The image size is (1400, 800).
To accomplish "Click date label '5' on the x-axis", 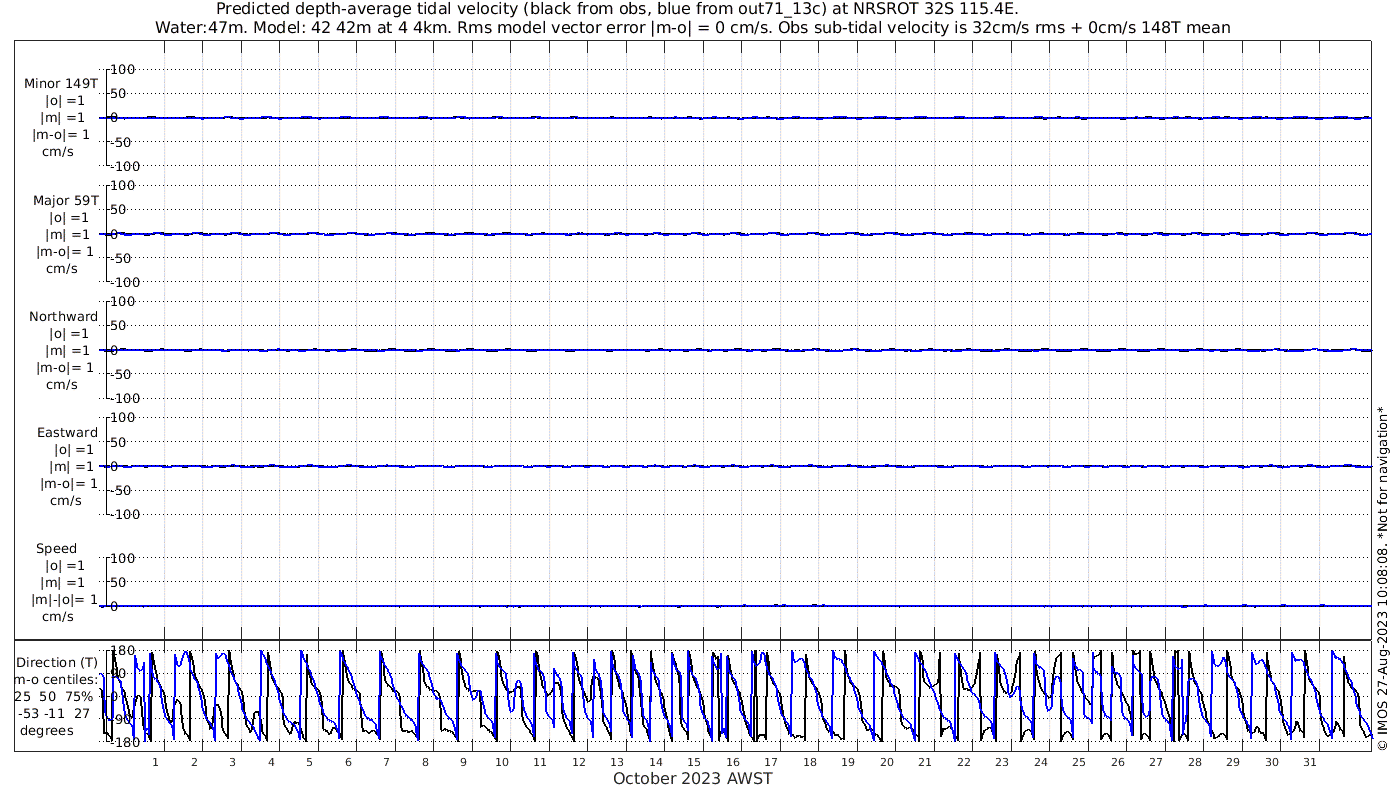I will pos(309,762).
